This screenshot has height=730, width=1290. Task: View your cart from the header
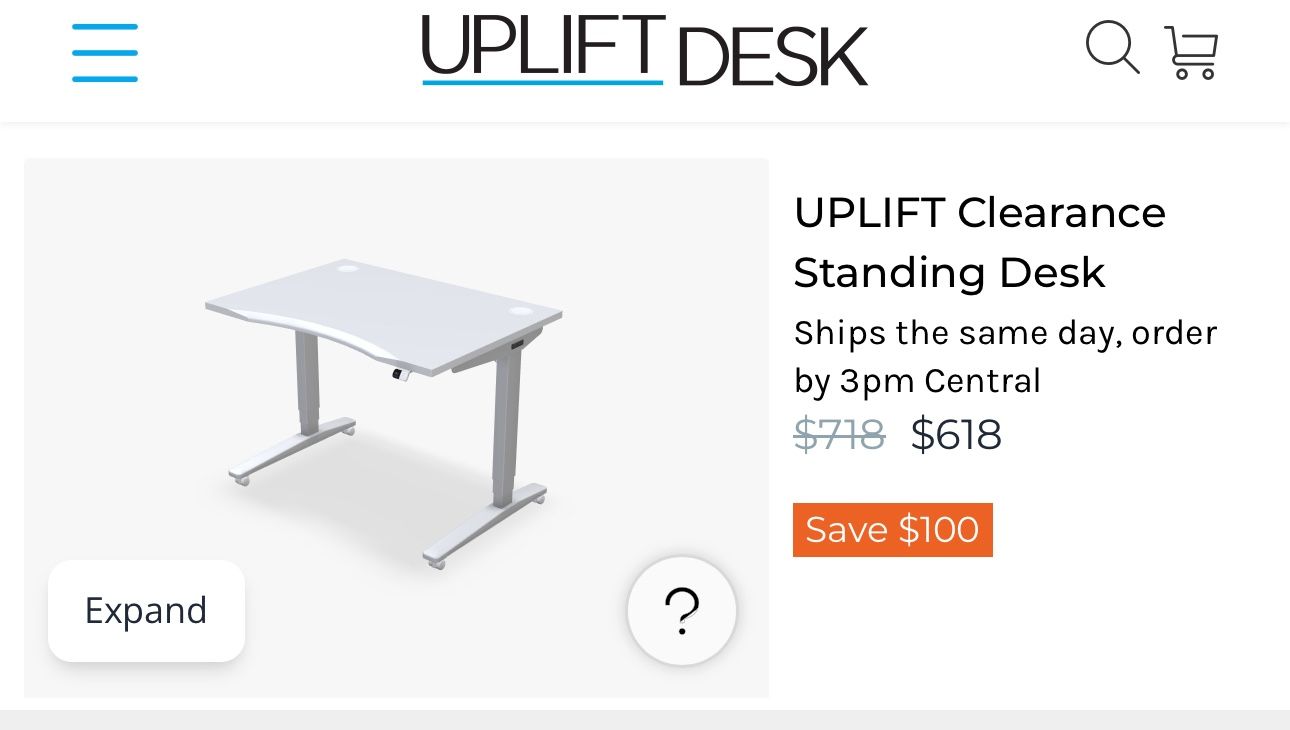(1191, 50)
